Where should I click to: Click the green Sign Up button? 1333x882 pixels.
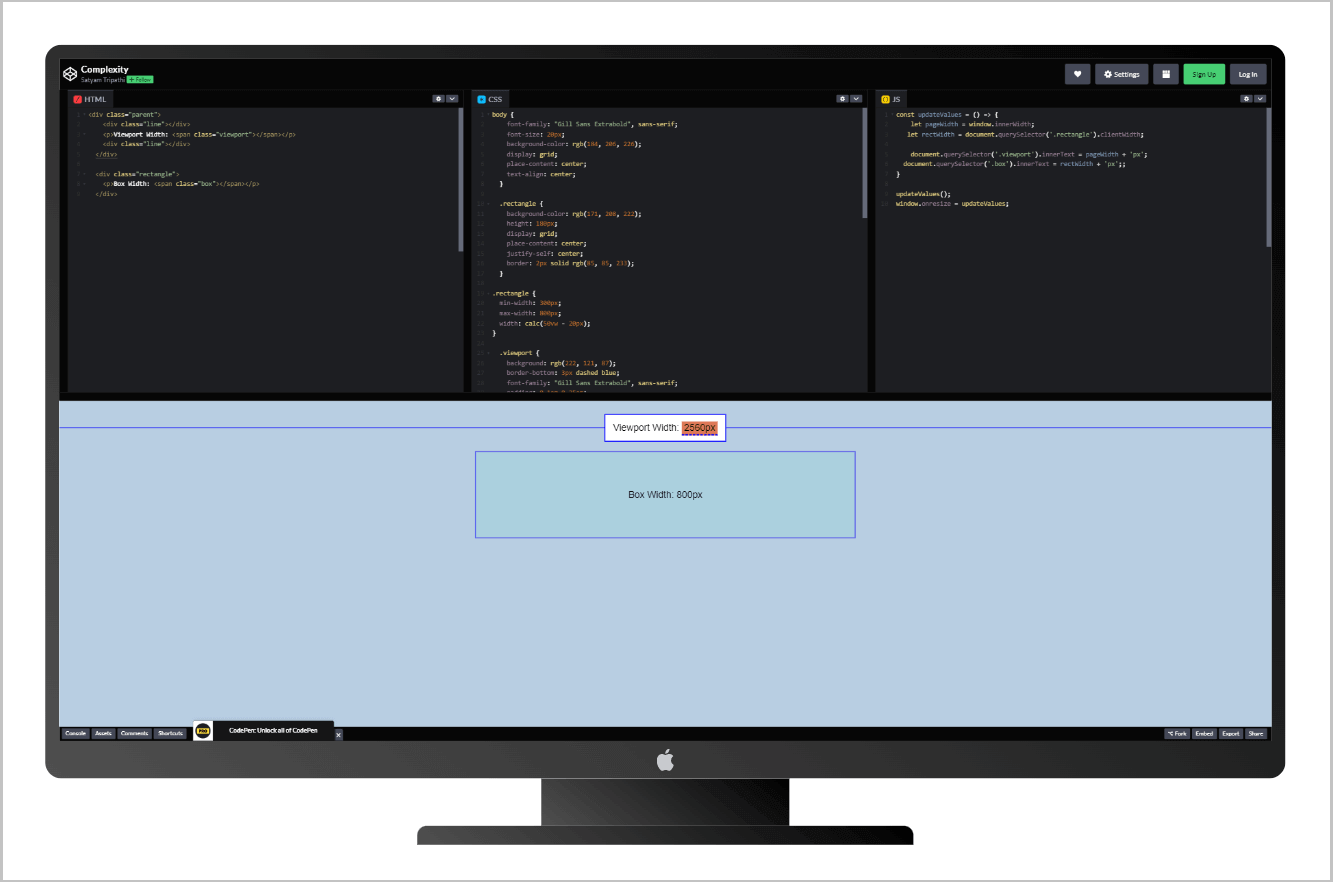pos(1204,74)
